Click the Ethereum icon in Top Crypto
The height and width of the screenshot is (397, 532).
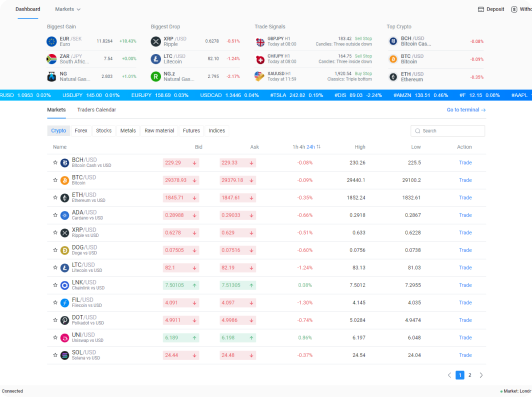pos(393,77)
